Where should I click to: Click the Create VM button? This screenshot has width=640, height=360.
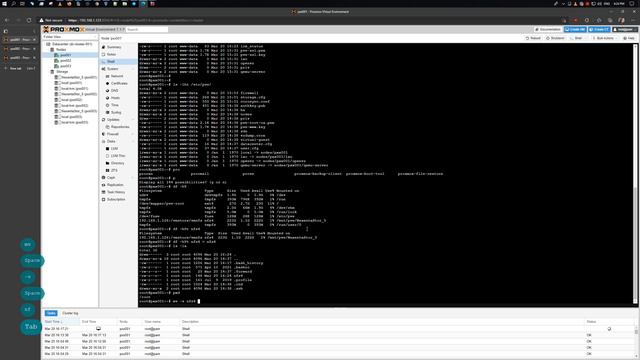pos(575,29)
